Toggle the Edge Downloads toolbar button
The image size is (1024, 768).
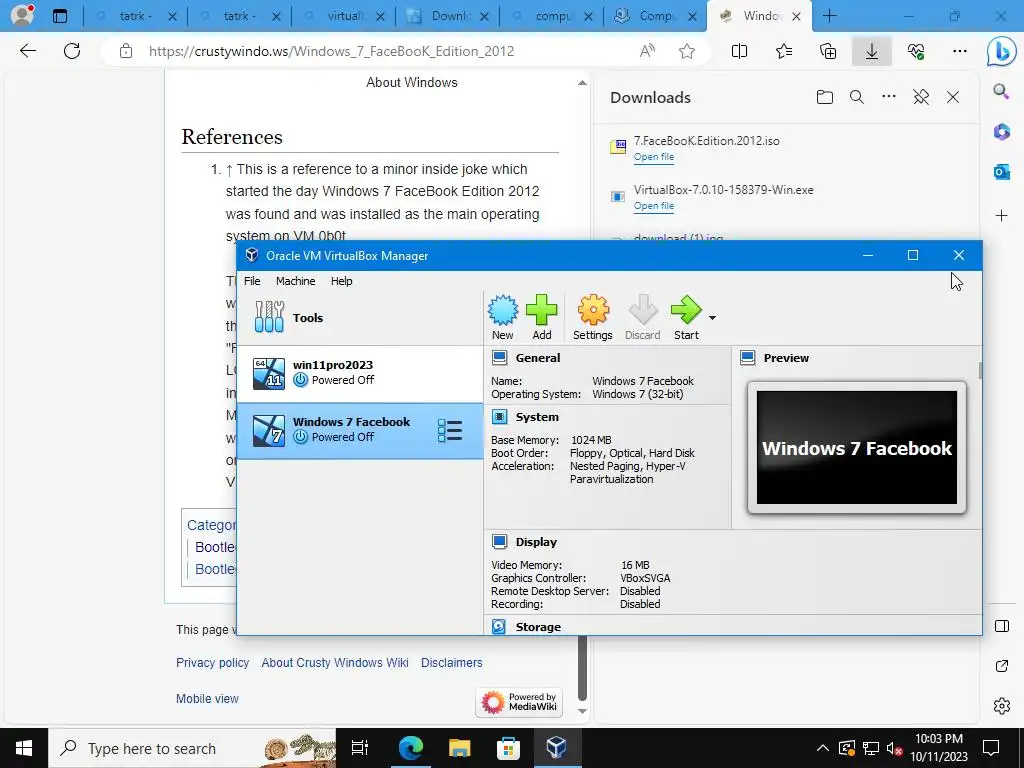[872, 51]
